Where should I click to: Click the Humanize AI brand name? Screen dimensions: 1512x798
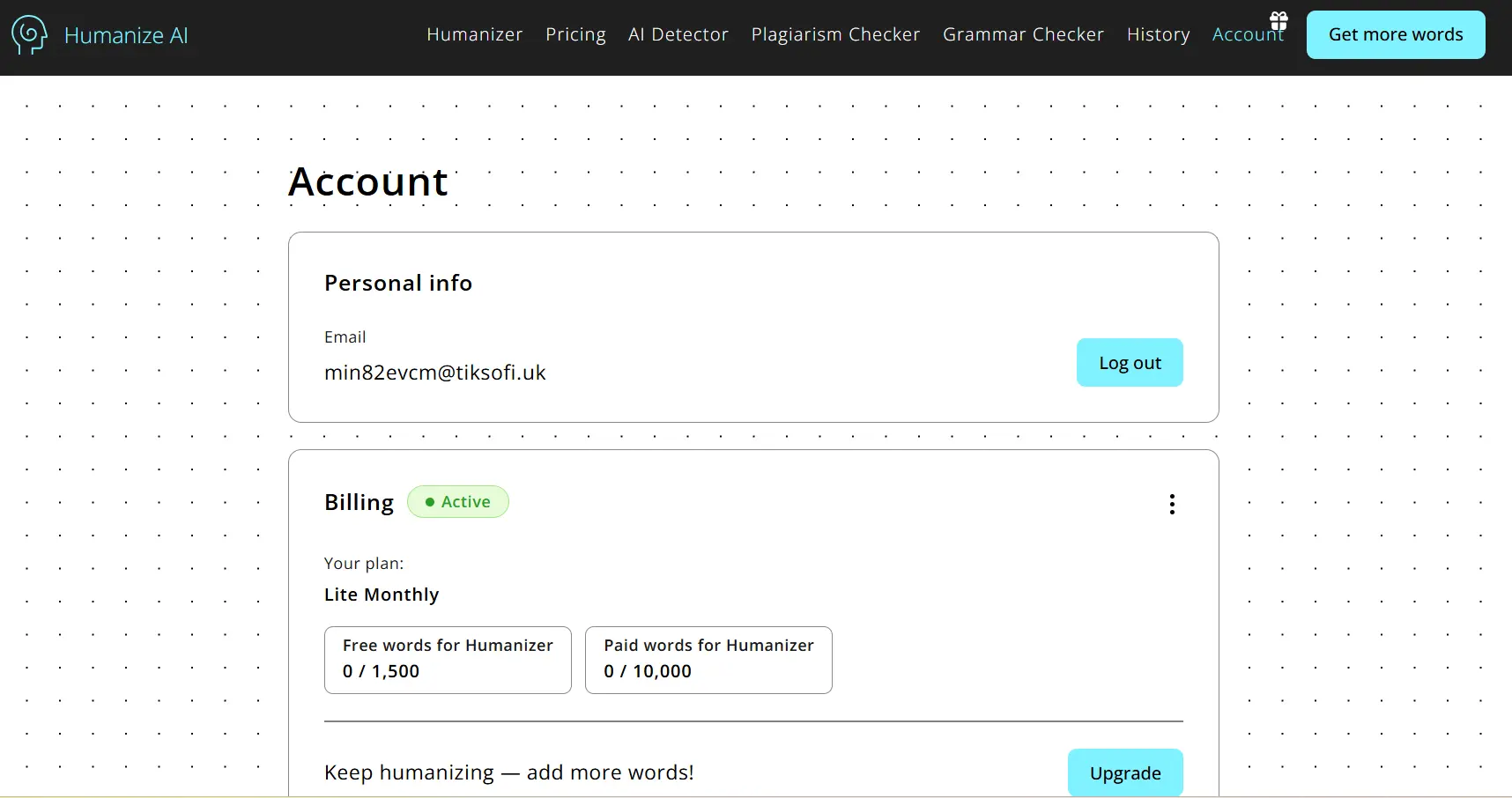126,35
